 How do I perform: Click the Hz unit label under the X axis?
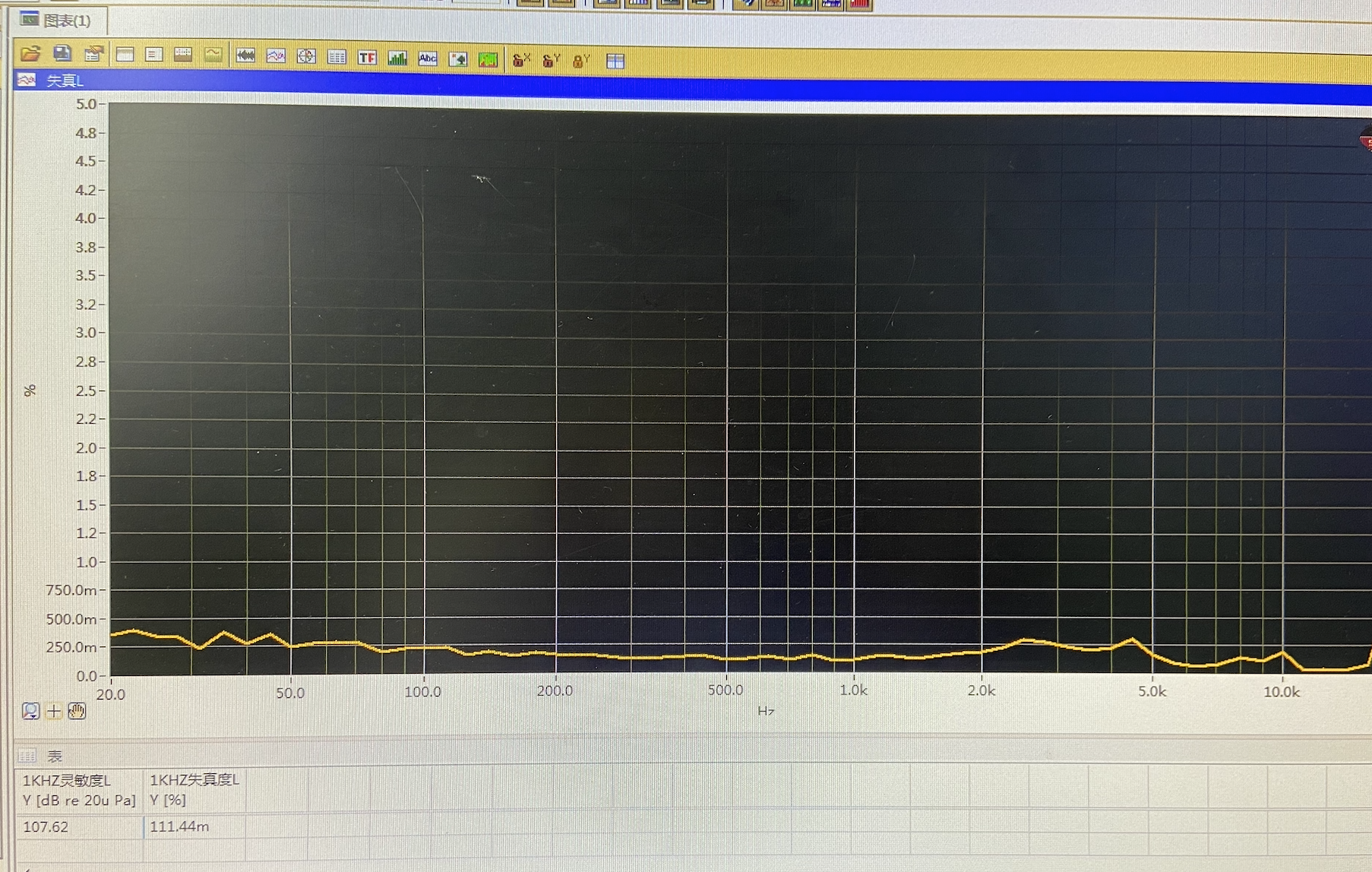[x=766, y=711]
